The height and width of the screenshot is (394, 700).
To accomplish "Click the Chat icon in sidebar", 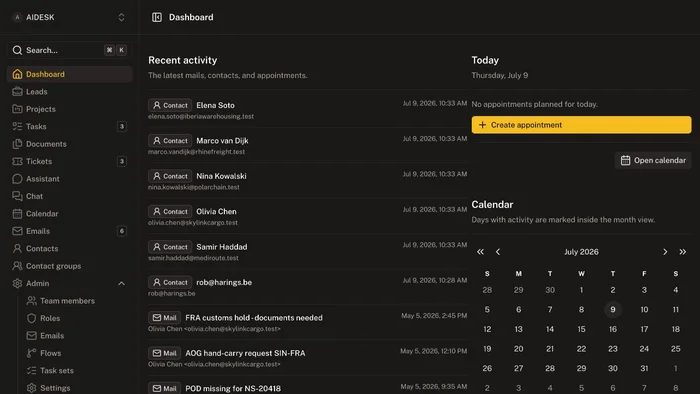I will (17, 196).
